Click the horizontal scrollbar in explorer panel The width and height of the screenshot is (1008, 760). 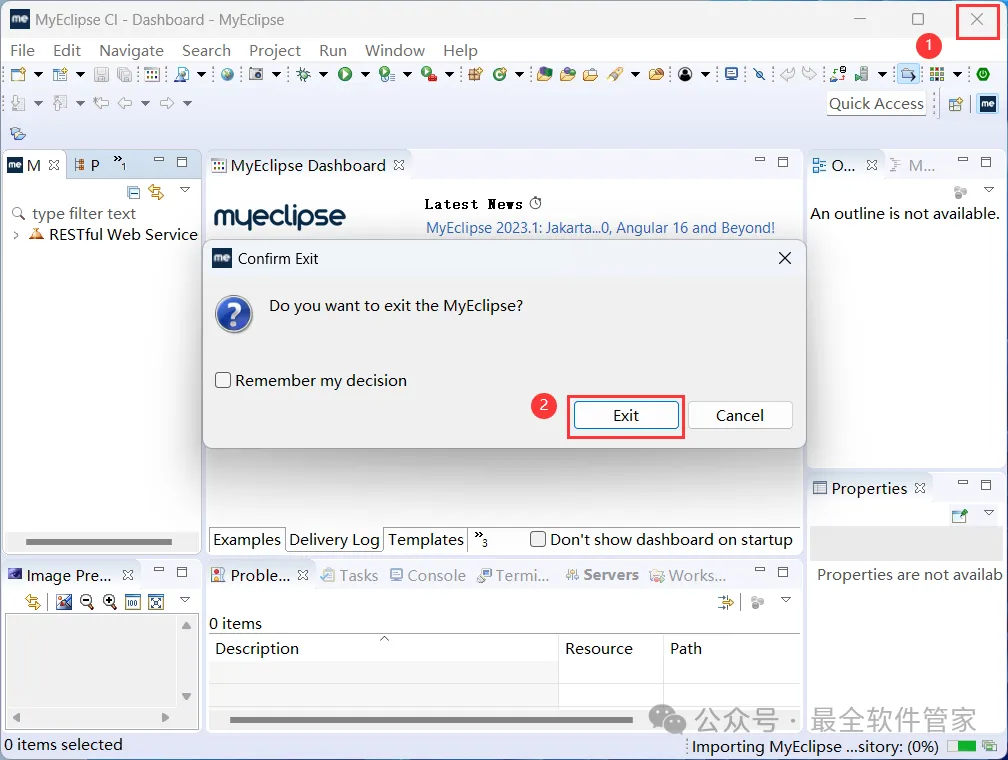point(98,541)
